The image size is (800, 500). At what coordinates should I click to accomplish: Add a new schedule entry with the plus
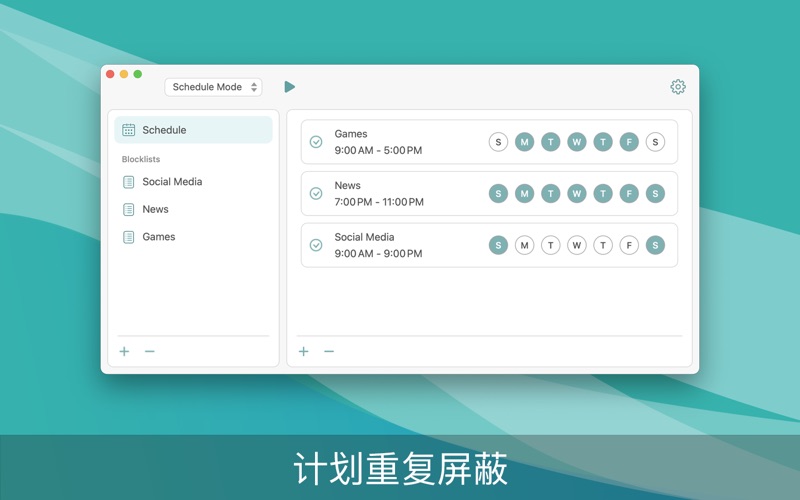pyautogui.click(x=304, y=351)
